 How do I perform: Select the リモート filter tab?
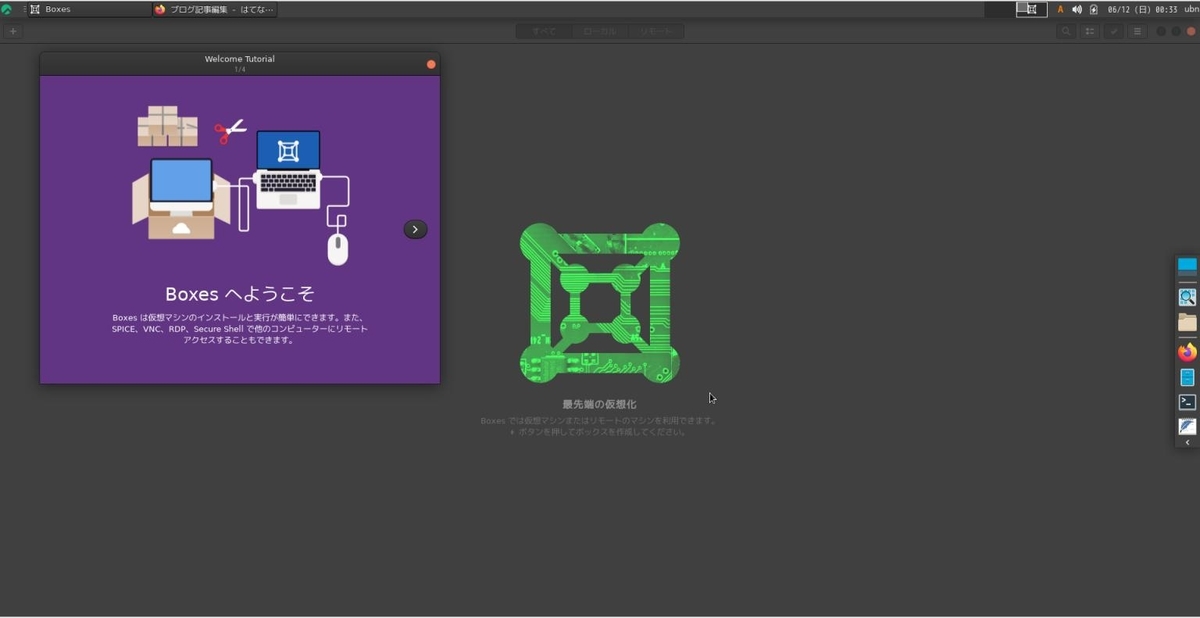click(x=656, y=31)
